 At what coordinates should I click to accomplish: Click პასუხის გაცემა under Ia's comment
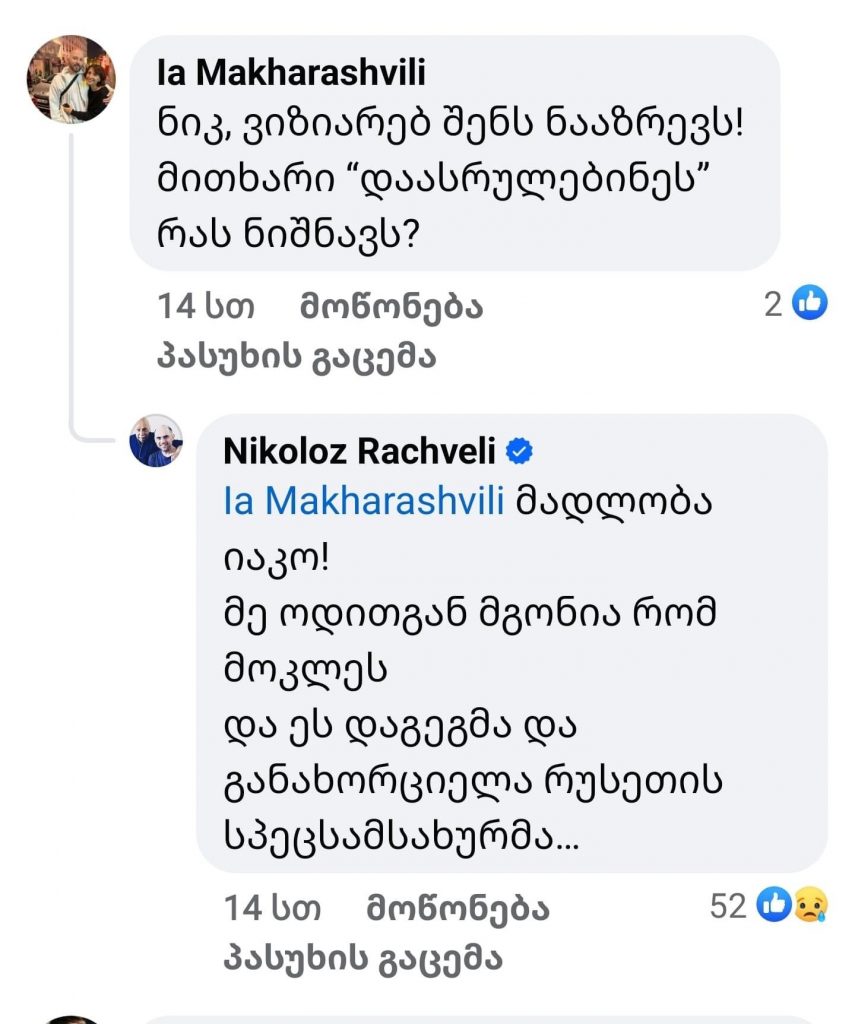pyautogui.click(x=297, y=357)
